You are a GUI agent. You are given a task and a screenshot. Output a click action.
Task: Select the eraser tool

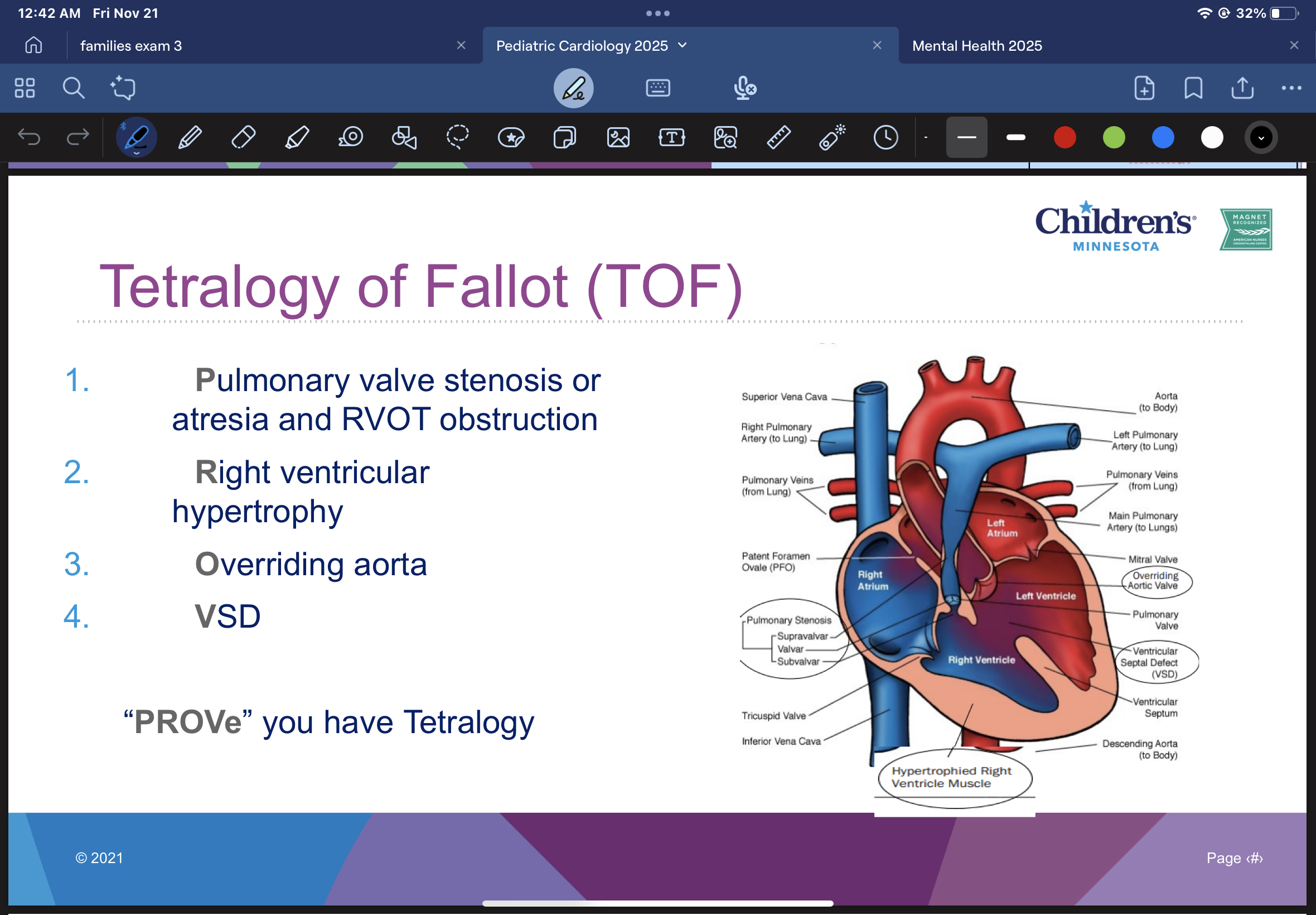tap(243, 137)
